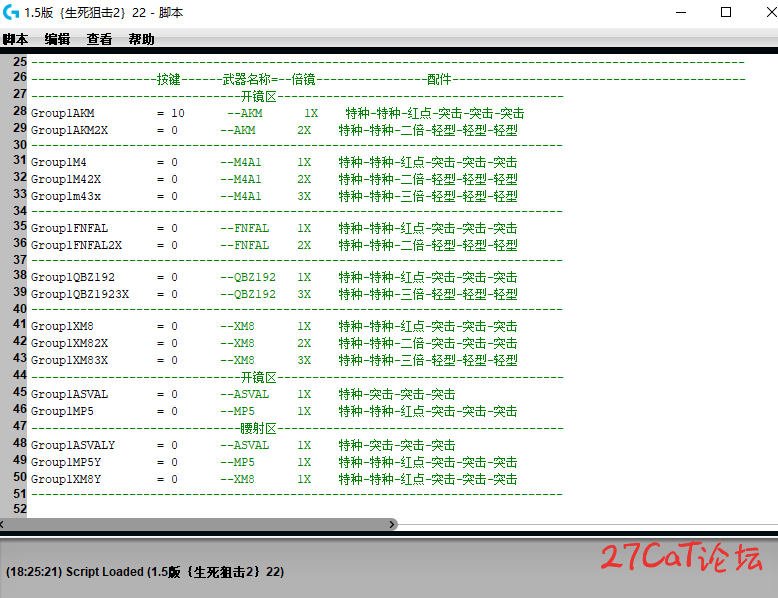Click the Group1XM83X variable name
Viewport: 778px width, 598px height.
(69, 360)
